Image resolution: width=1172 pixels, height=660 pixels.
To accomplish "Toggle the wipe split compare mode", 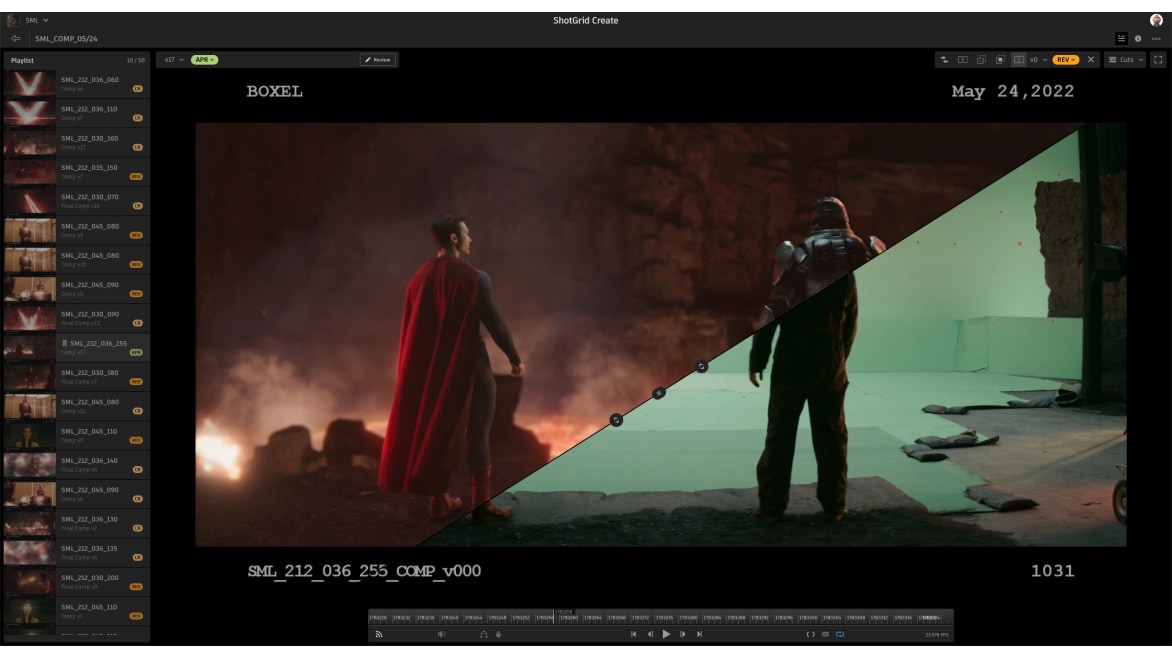I will click(1019, 60).
